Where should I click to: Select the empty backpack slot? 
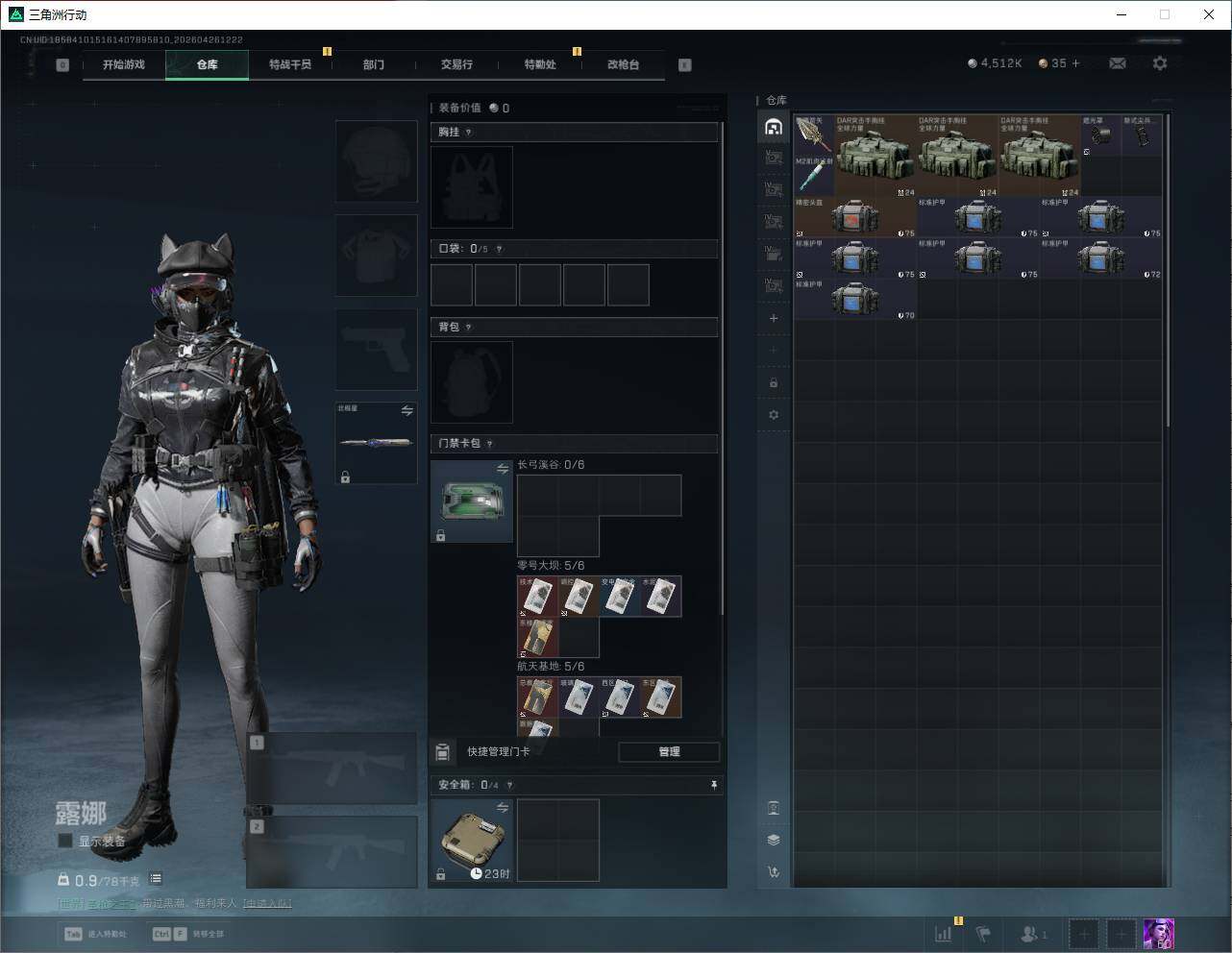pos(472,382)
